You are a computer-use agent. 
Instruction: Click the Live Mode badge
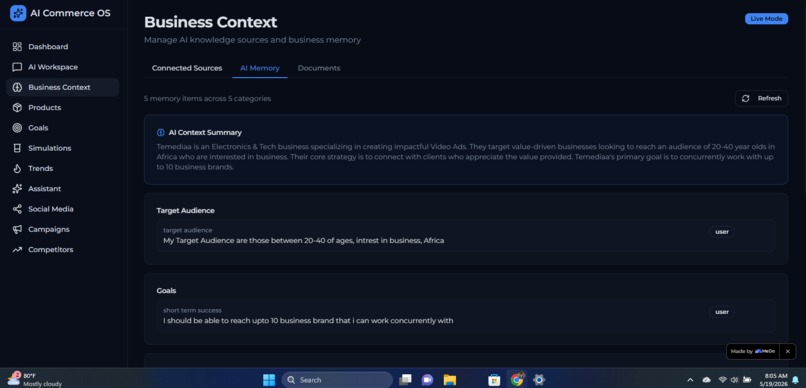[x=766, y=19]
